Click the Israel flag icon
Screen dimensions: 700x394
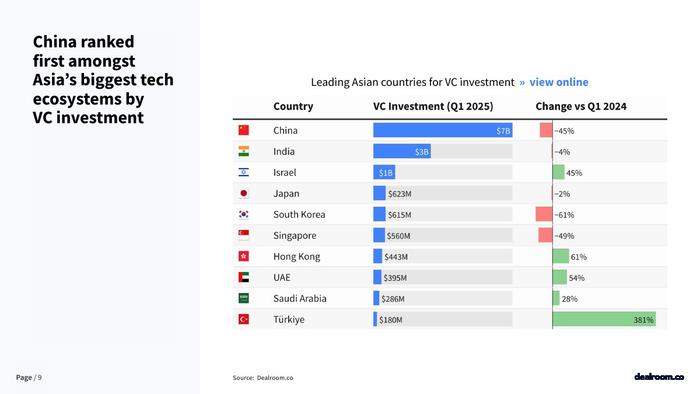coord(243,172)
